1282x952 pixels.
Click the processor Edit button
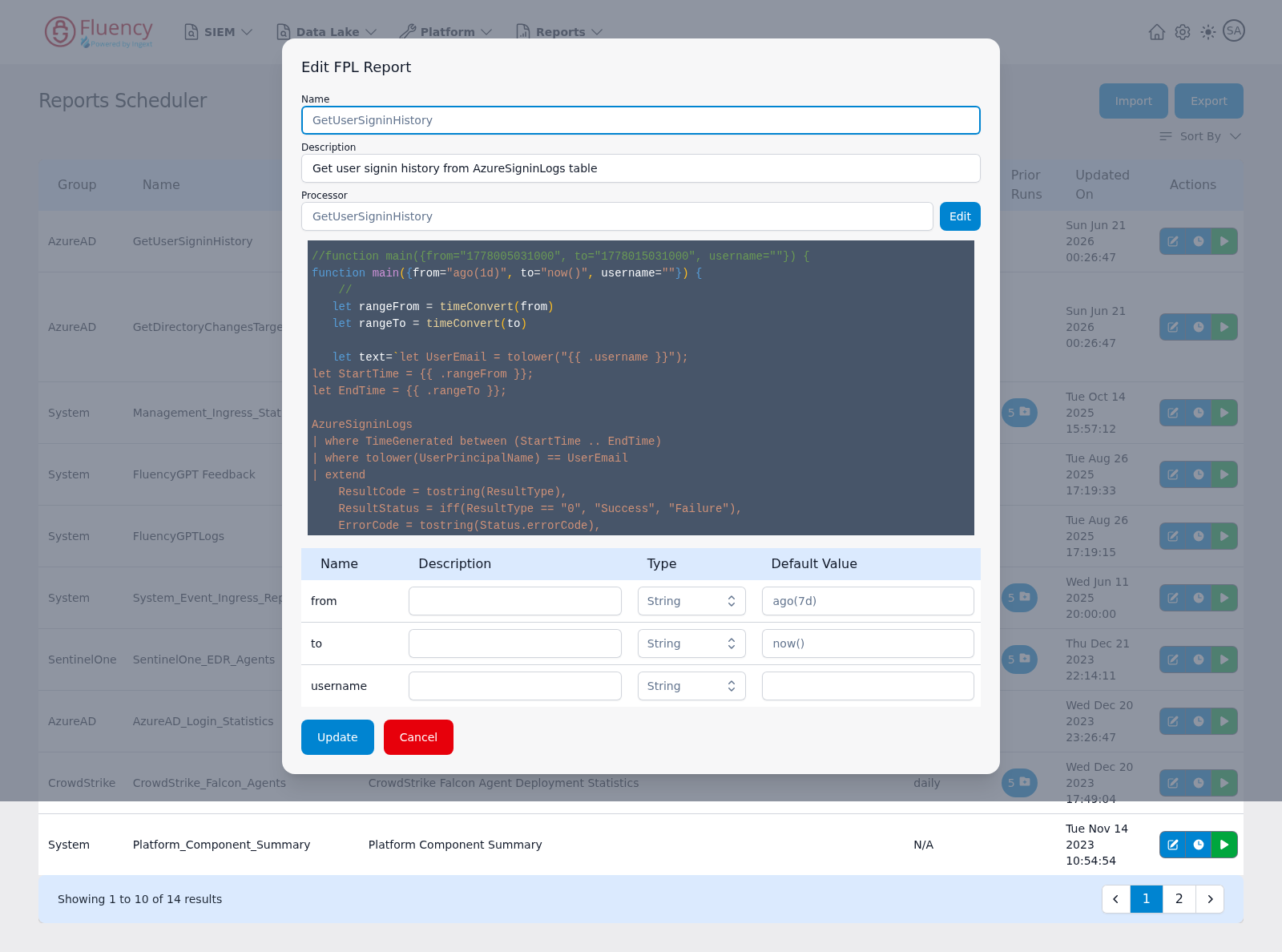(x=960, y=216)
